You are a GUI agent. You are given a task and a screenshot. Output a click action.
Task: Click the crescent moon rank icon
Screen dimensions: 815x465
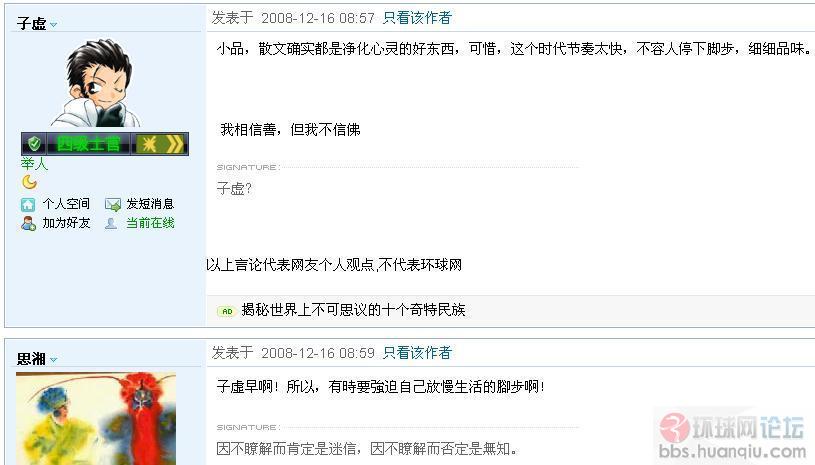30,182
